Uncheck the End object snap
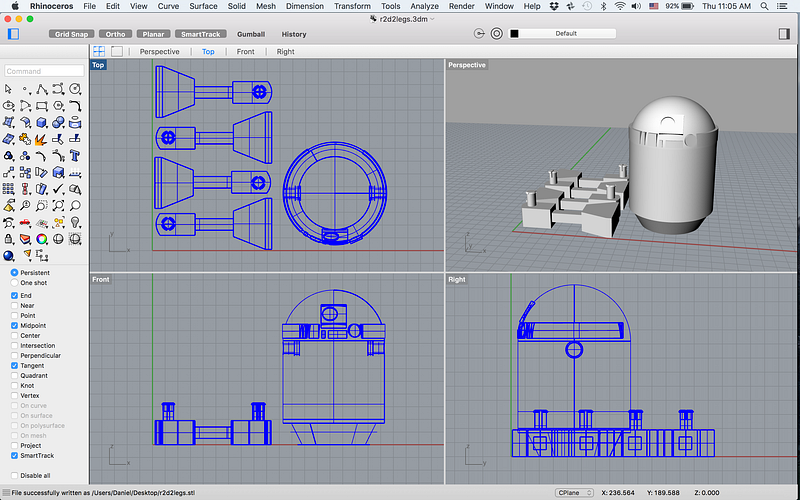This screenshot has height=500, width=800. [14, 295]
